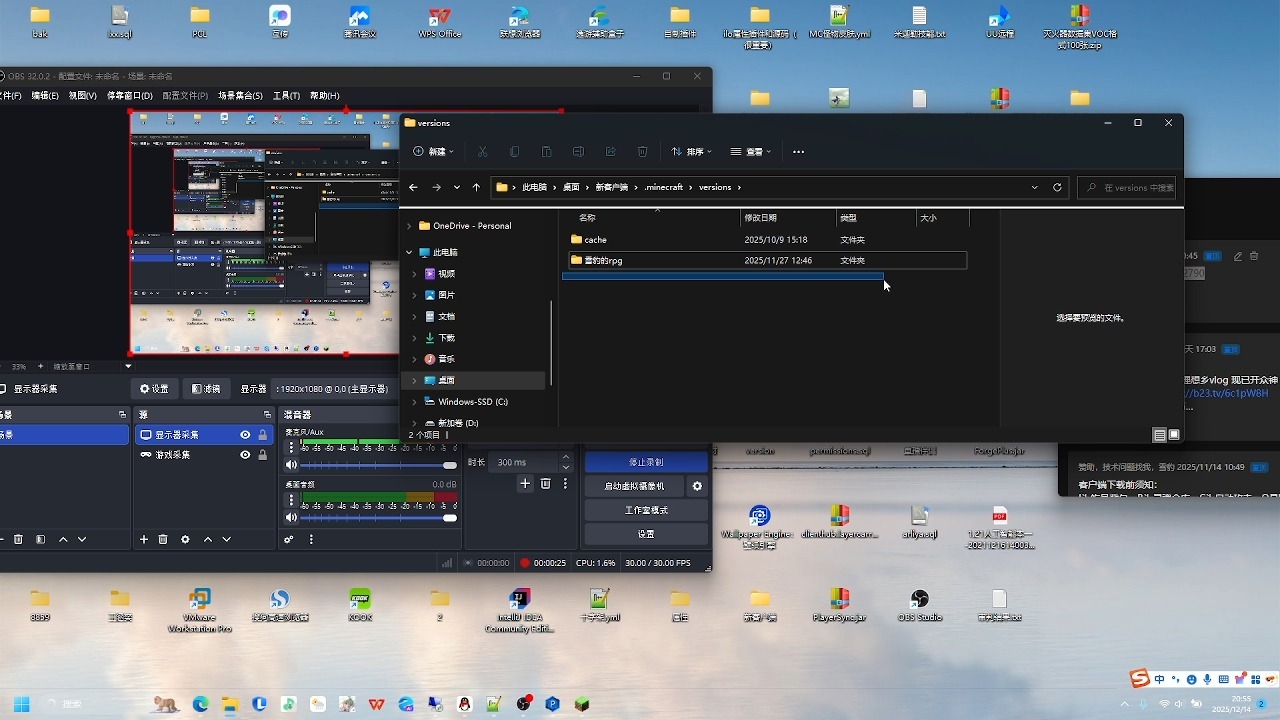Pop out the OBS sources dock
This screenshot has width=1280, height=720.
267,414
